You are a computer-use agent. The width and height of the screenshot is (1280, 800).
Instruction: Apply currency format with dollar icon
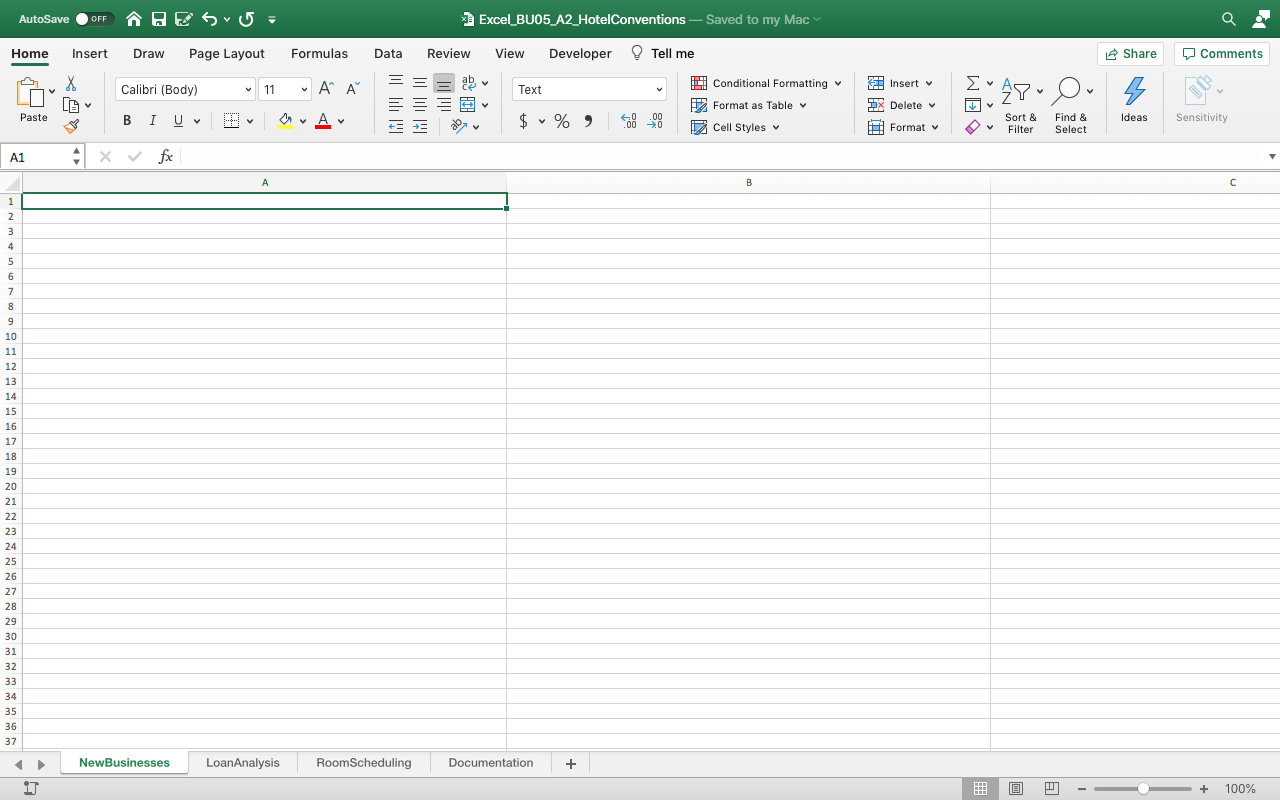click(x=523, y=121)
